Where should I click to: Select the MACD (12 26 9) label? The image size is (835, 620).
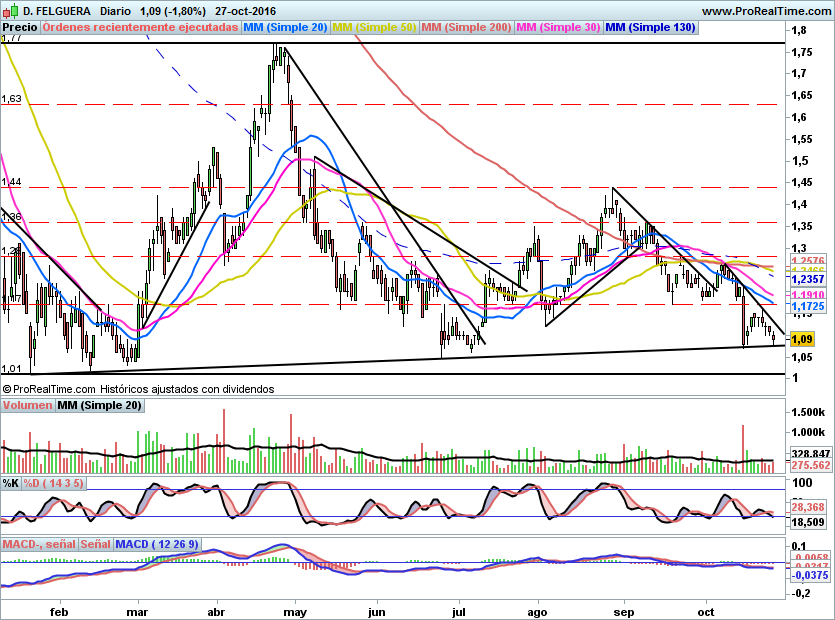157,543
